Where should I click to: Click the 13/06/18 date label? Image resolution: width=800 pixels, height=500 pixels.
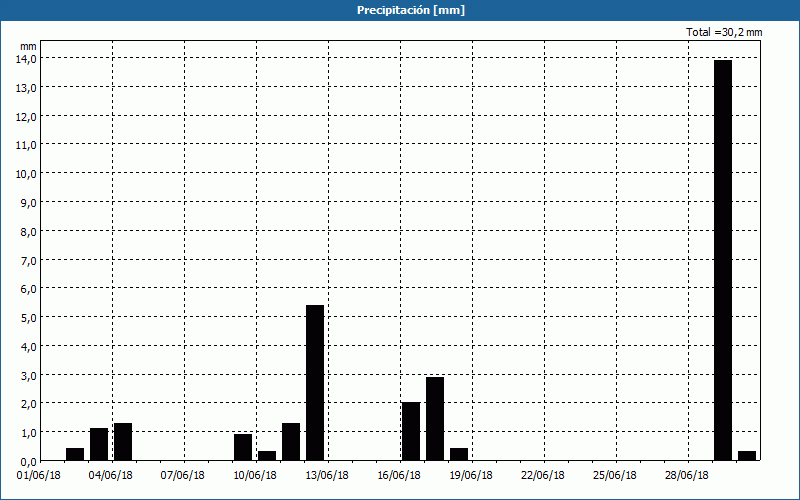click(x=327, y=476)
